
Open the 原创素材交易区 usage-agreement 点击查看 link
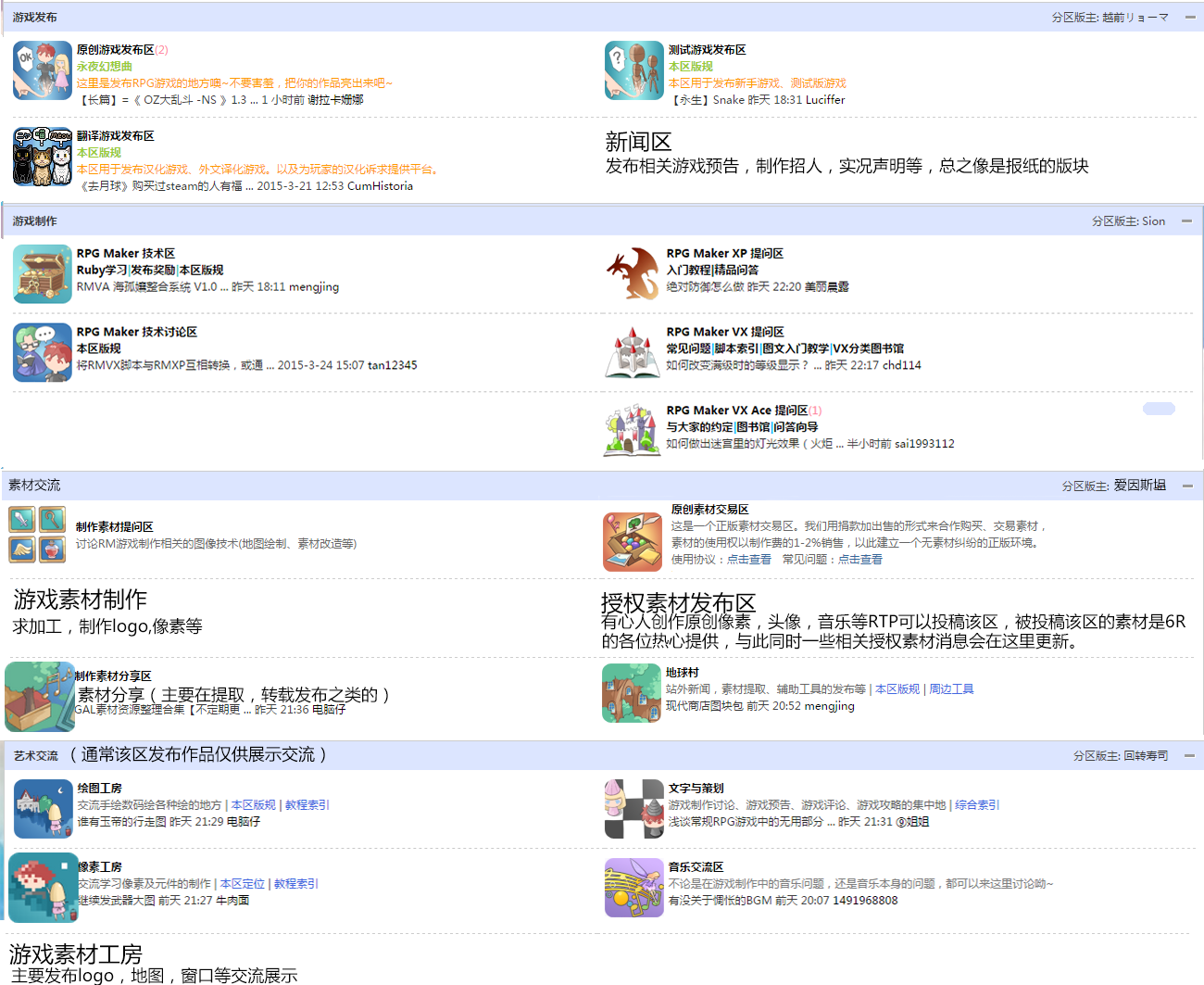pos(749,560)
